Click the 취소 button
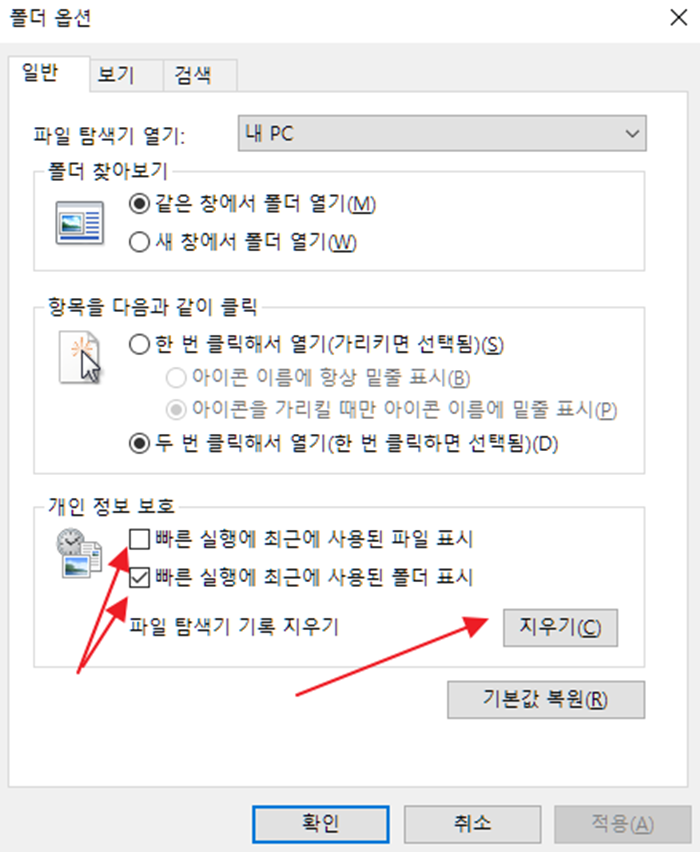The width and height of the screenshot is (700, 852). tap(472, 824)
